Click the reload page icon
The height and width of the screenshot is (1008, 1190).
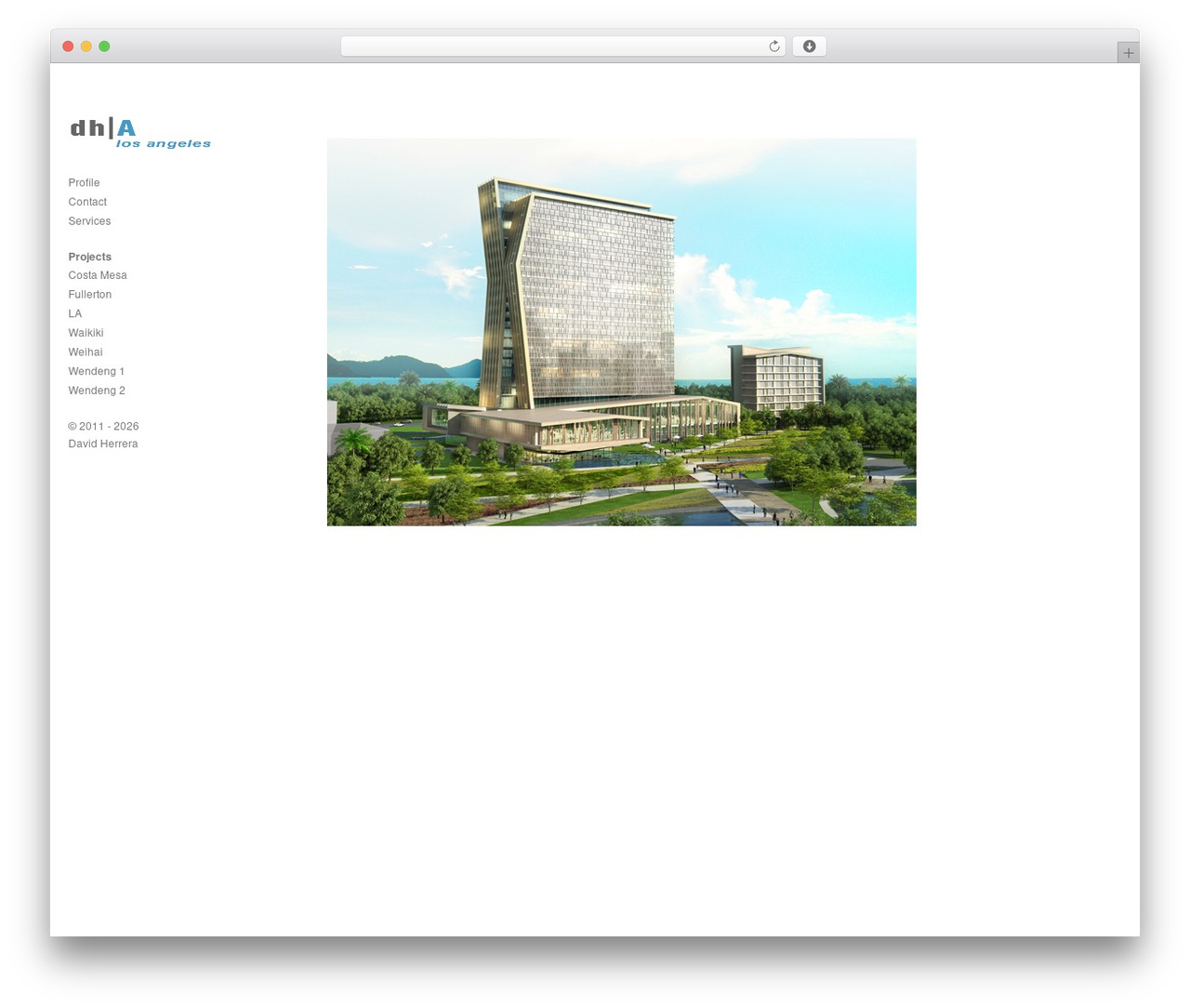773,46
